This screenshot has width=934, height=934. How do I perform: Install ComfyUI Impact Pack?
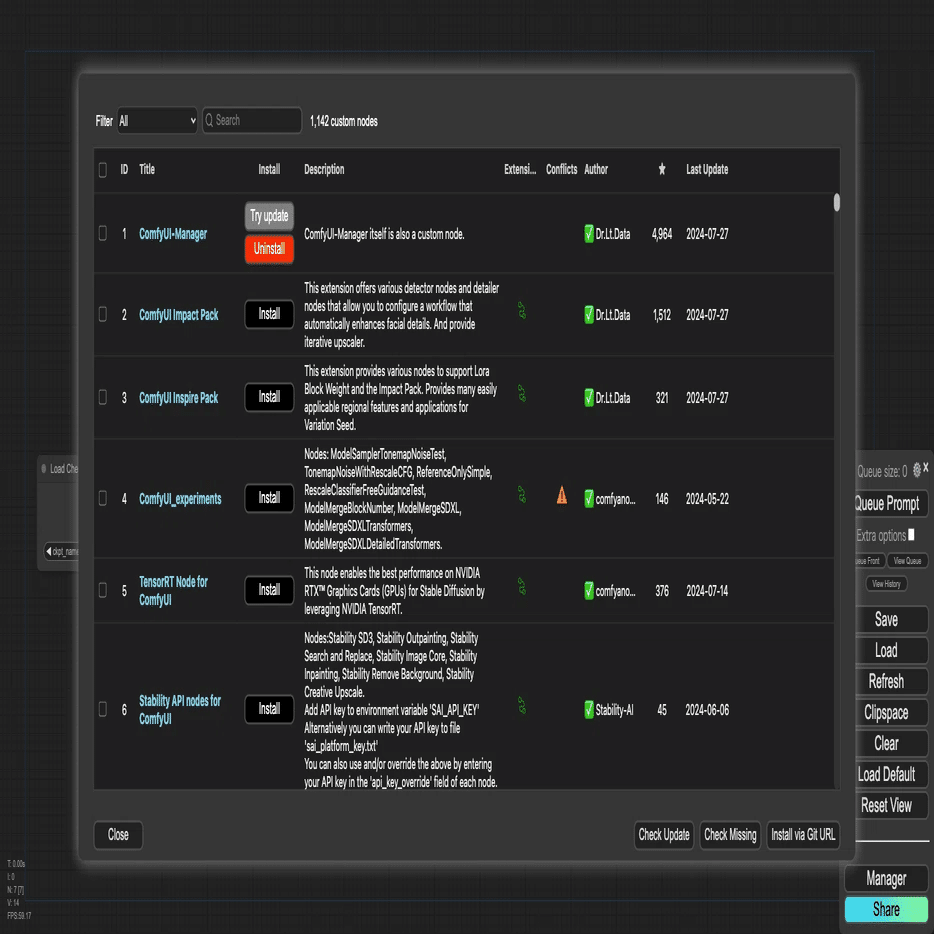point(269,314)
